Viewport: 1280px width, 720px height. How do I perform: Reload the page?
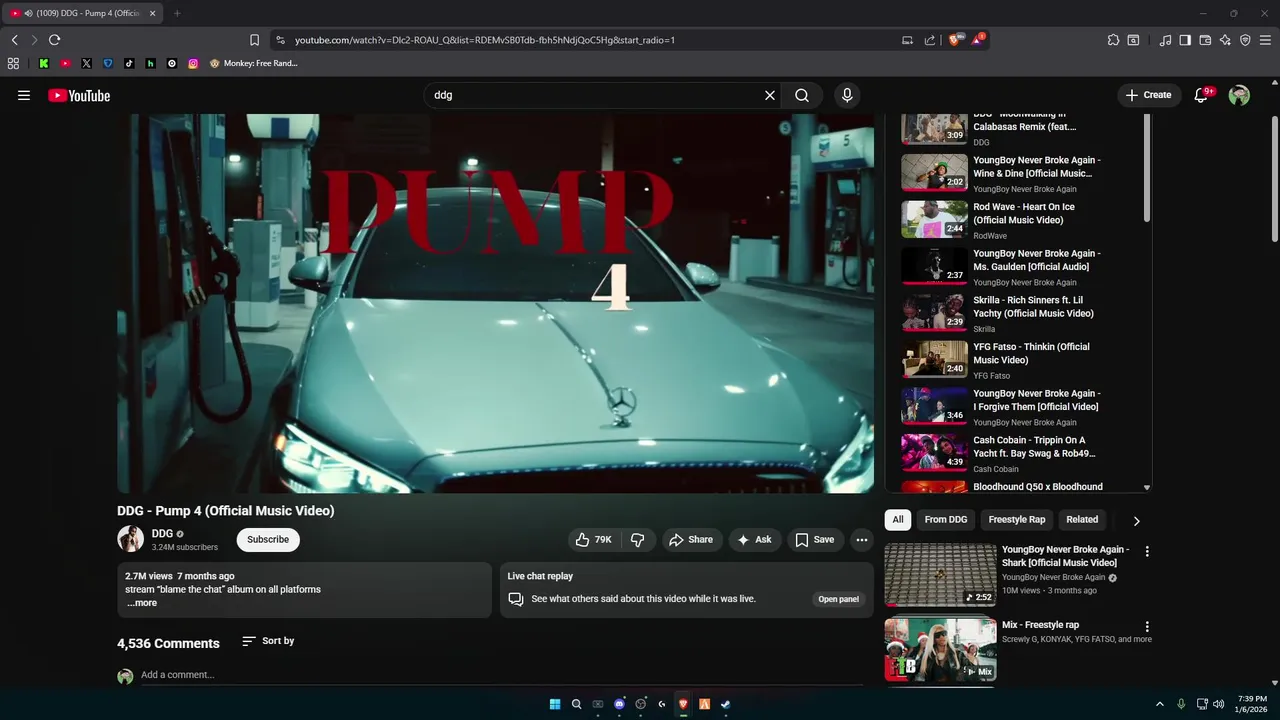pyautogui.click(x=54, y=40)
